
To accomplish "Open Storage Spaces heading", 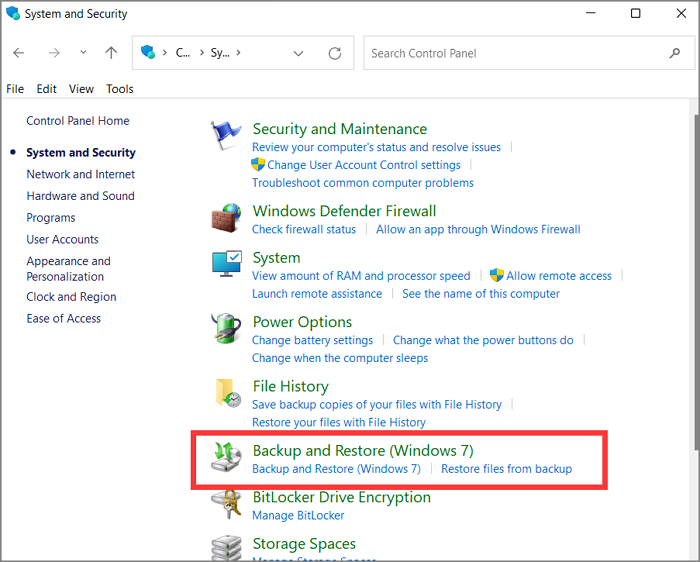I will 304,544.
